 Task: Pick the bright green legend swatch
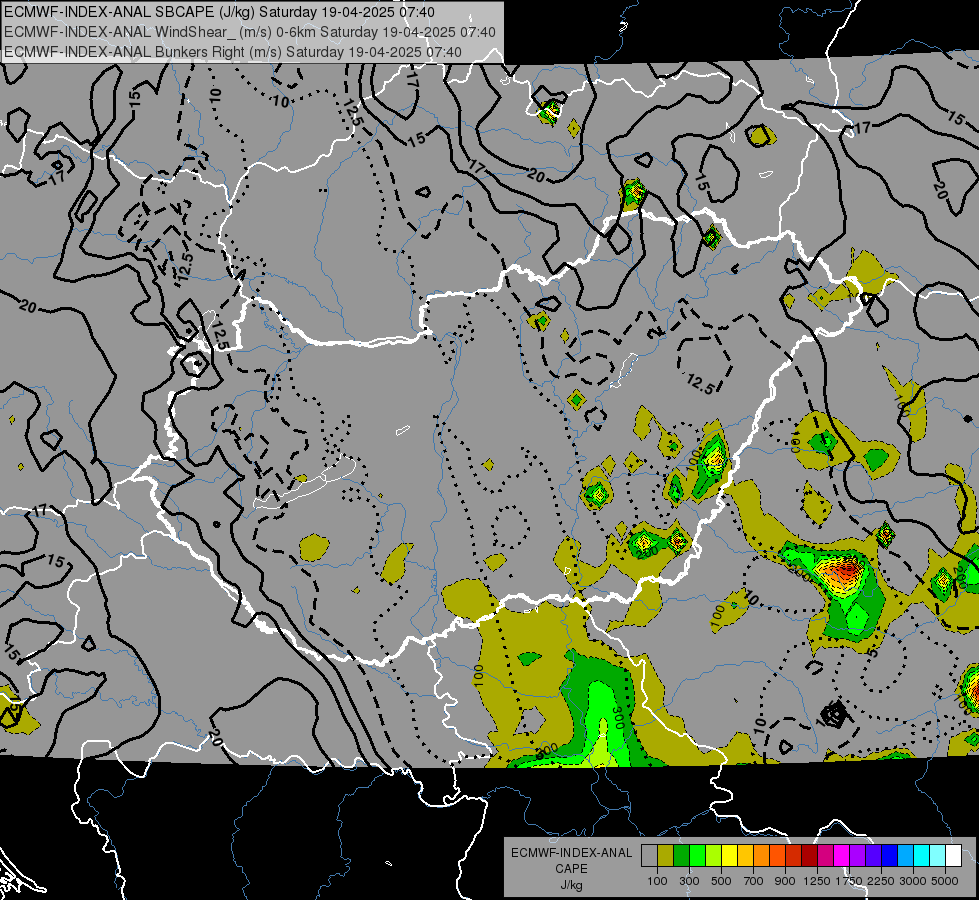click(697, 855)
